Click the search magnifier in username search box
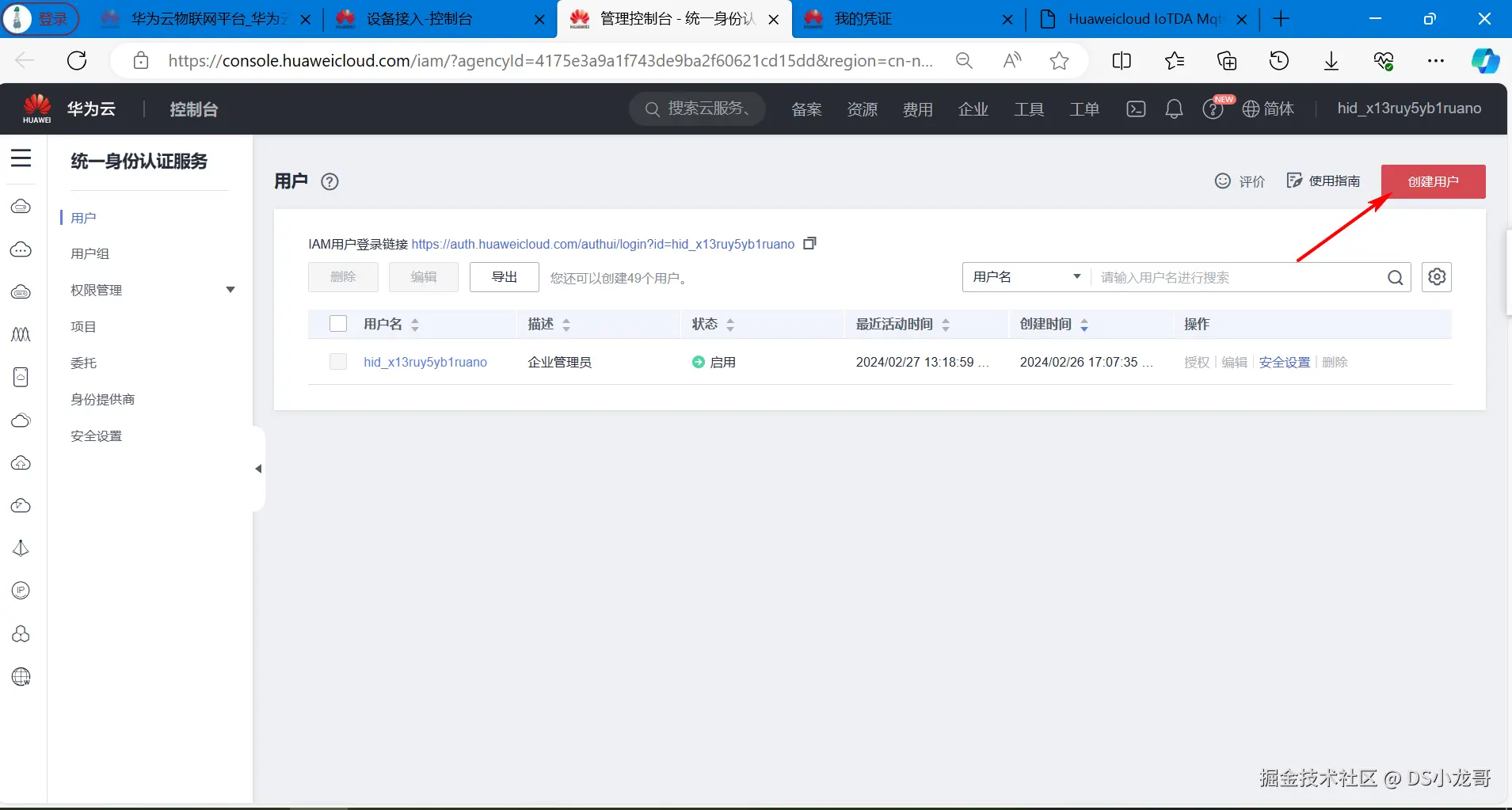This screenshot has width=1512, height=810. [1395, 278]
